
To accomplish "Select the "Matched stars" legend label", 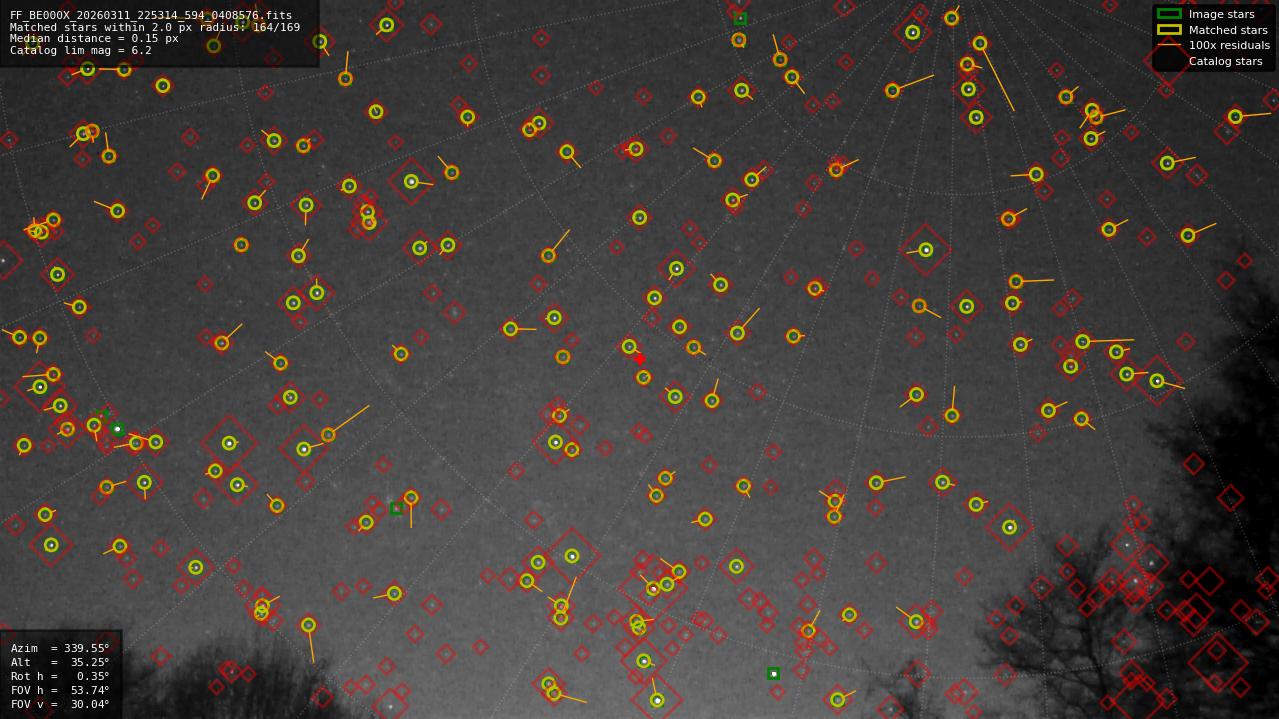I will (x=1228, y=30).
